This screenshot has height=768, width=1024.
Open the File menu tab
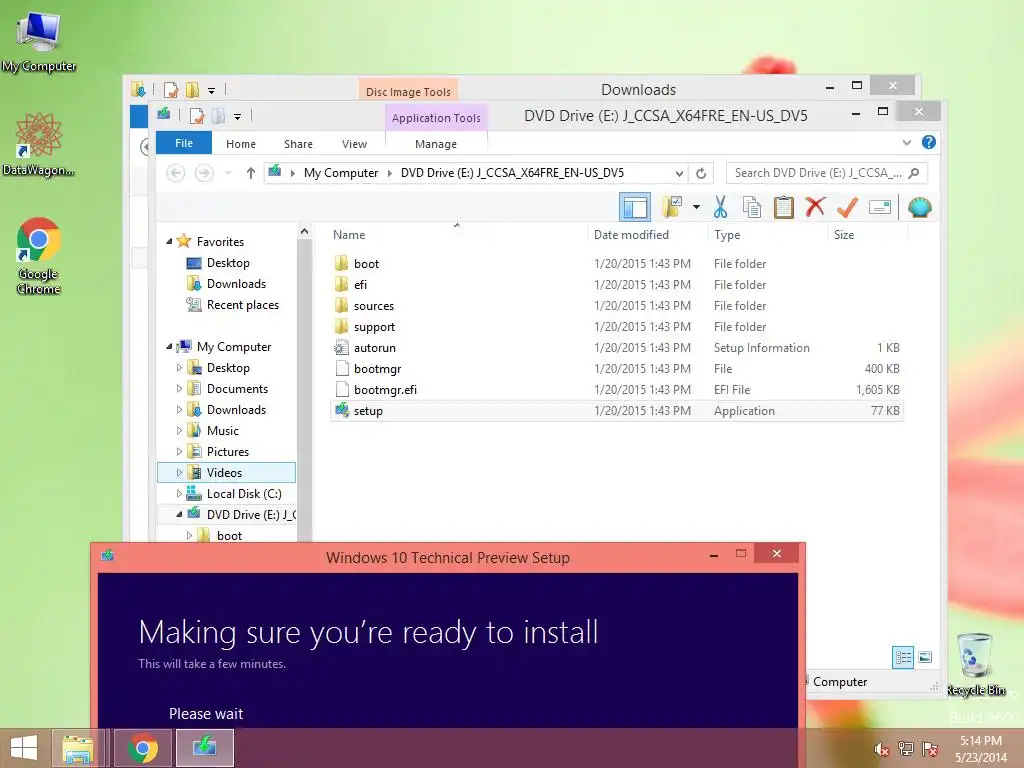tap(184, 143)
